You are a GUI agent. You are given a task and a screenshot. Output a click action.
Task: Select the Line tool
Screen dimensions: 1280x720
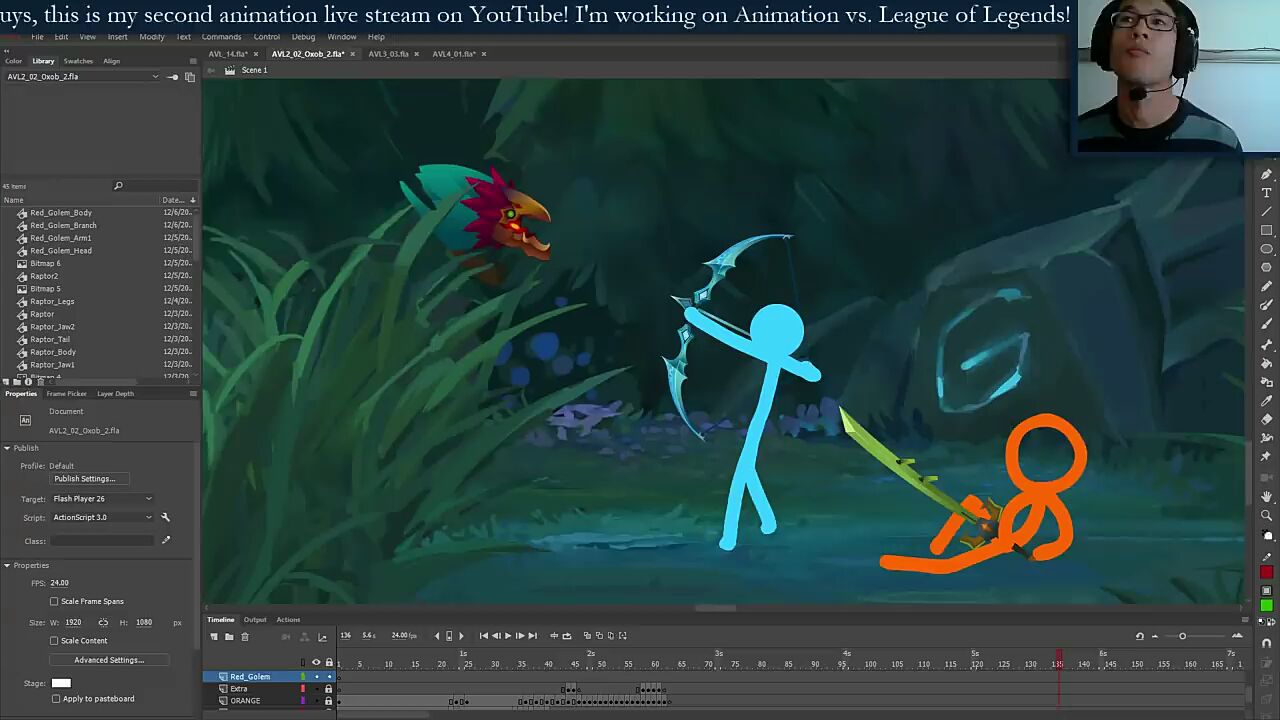pos(1266,212)
